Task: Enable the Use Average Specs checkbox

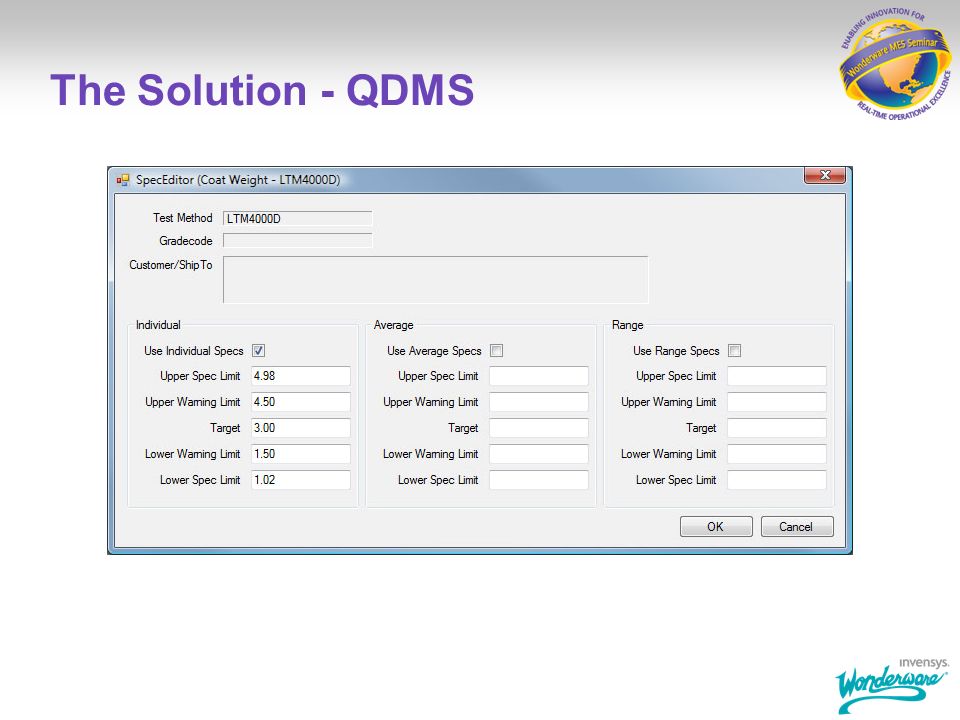Action: [x=497, y=351]
